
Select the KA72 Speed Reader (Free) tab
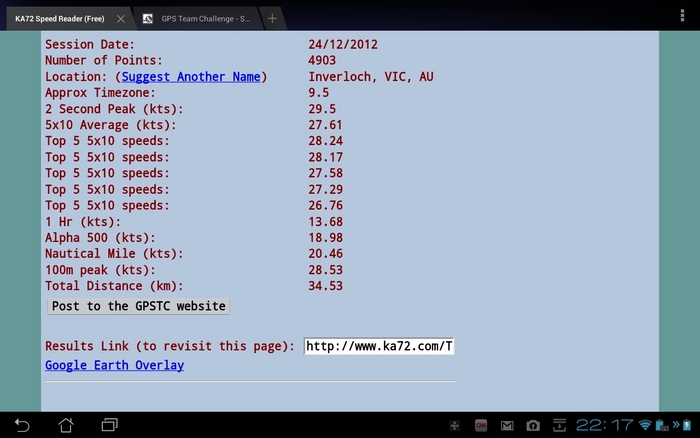pos(58,18)
